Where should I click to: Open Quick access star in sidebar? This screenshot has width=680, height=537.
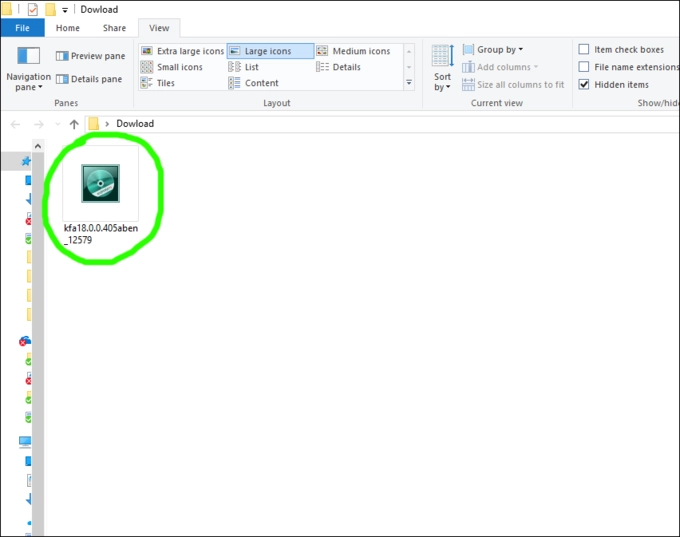point(26,161)
